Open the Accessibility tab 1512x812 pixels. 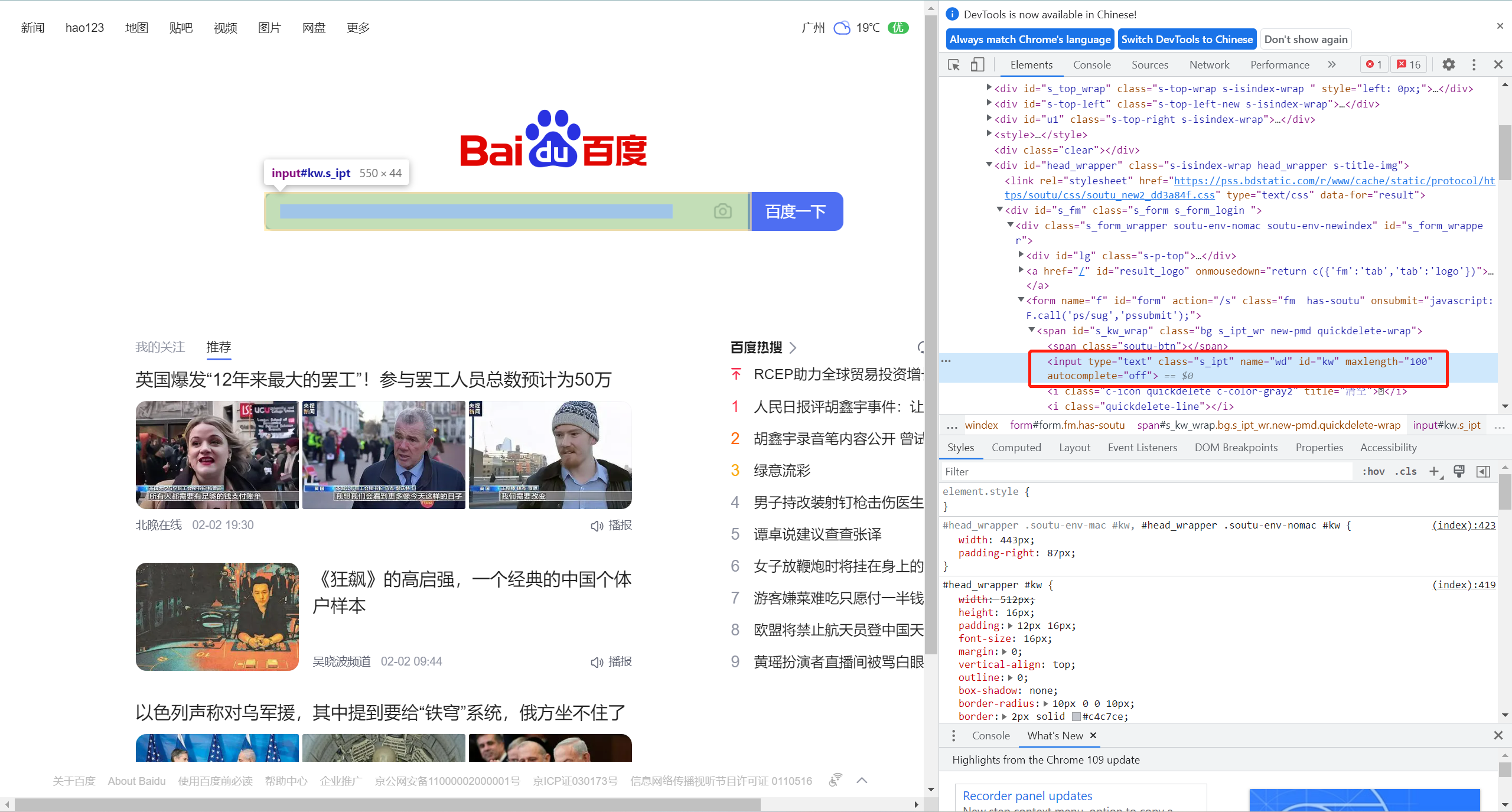point(1388,448)
